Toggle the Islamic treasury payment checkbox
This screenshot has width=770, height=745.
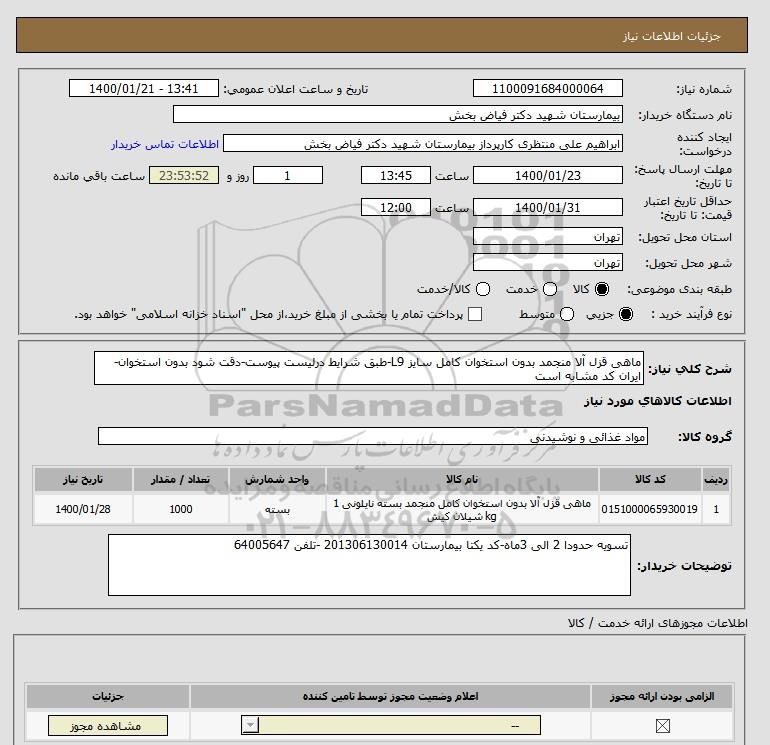click(475, 314)
